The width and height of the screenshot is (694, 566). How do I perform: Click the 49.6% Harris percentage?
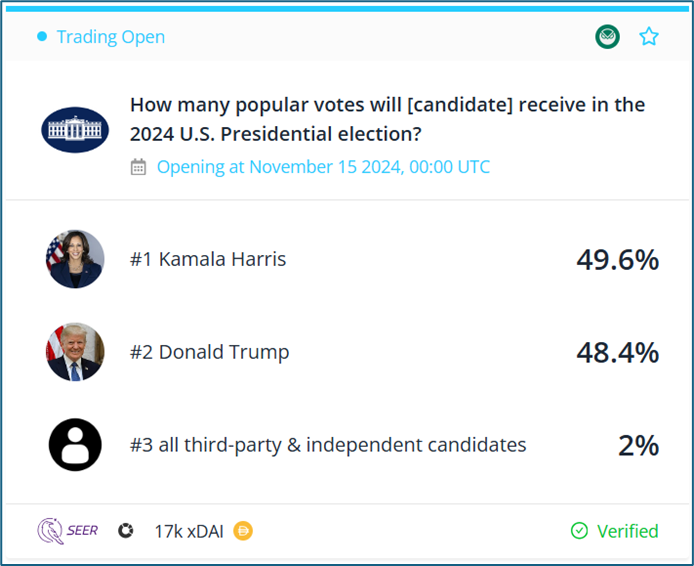617,259
